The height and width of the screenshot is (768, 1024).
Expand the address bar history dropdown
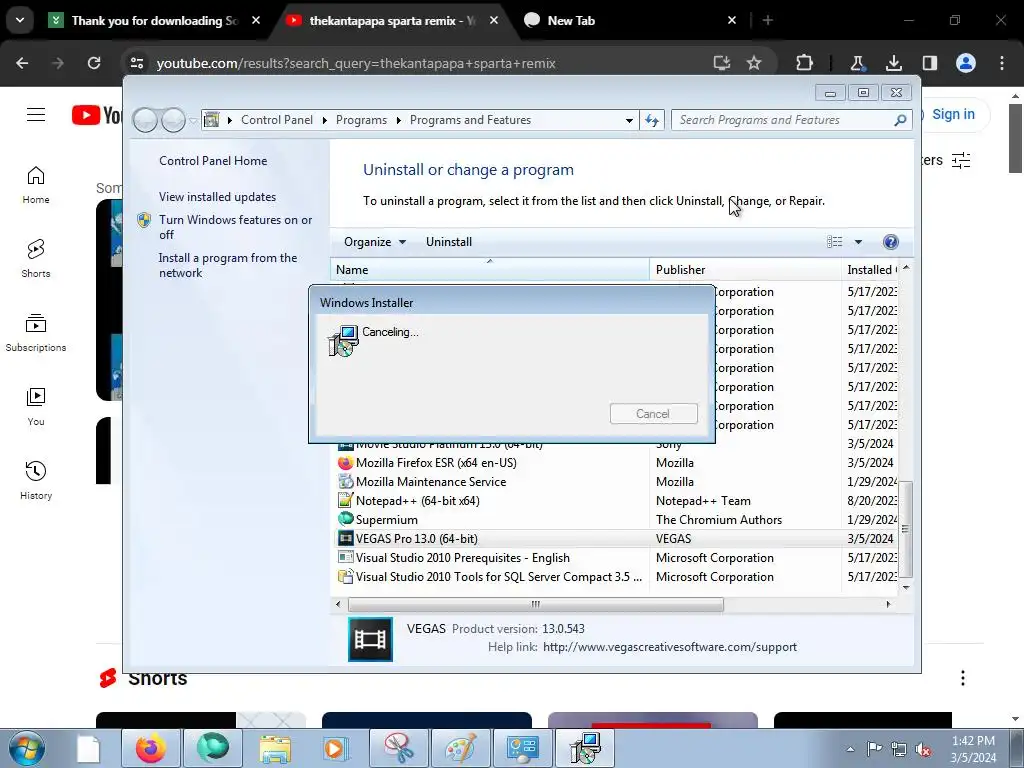click(629, 120)
